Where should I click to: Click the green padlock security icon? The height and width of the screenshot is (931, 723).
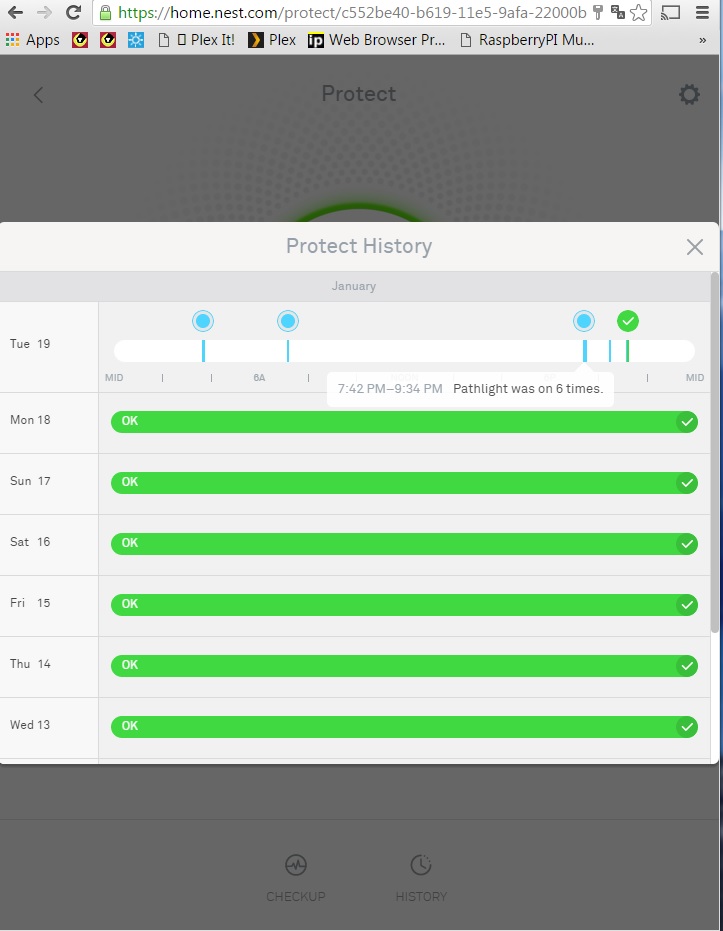105,12
